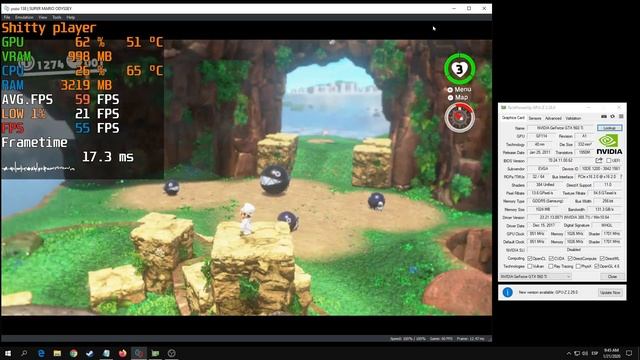Open File Explorer from the taskbar
The height and width of the screenshot is (360, 640).
tap(57, 353)
